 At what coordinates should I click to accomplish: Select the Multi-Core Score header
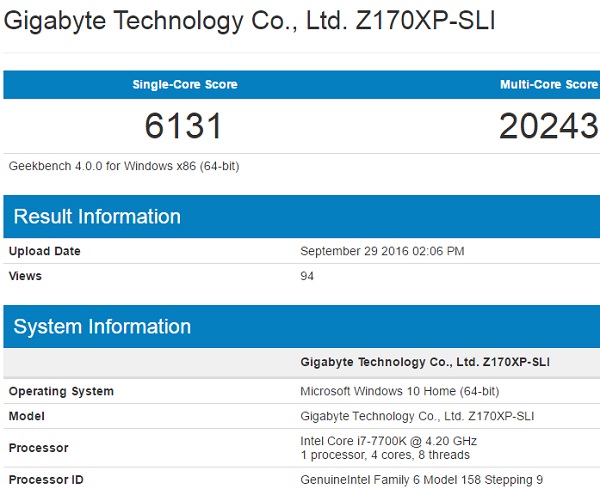pyautogui.click(x=549, y=84)
